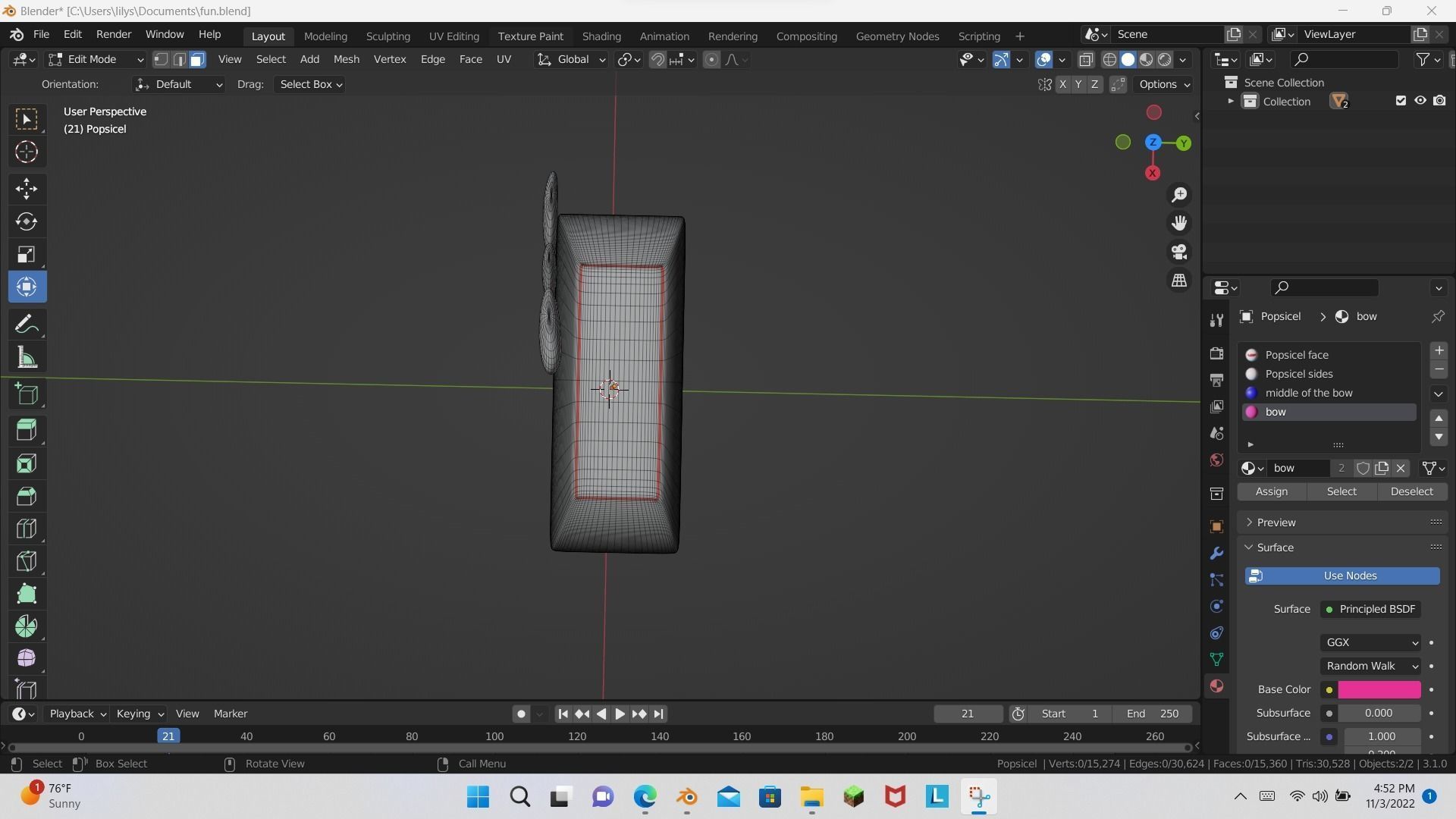Switch perspective/orthographic grid icon

(1179, 281)
